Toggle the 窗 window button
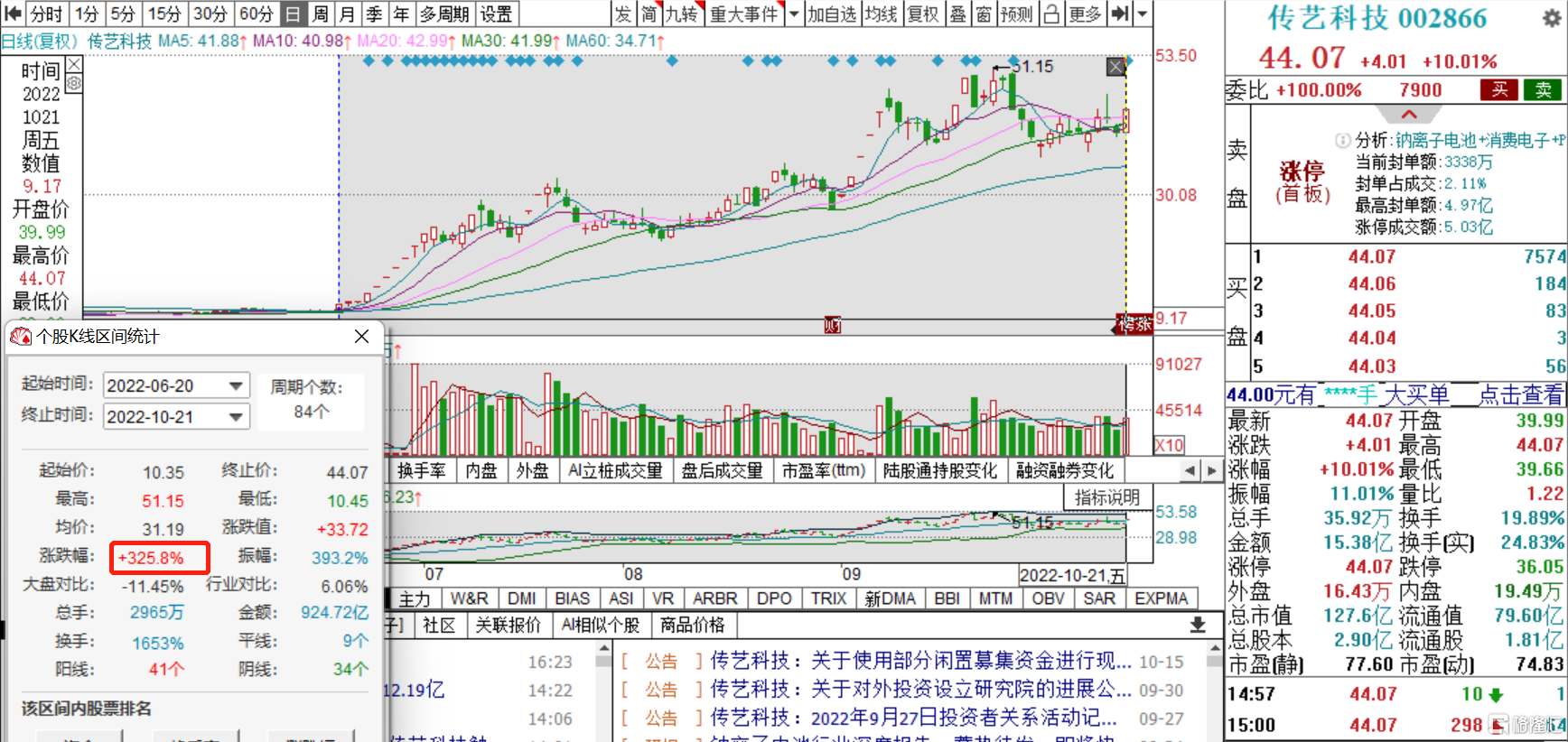Viewport: 1568px width, 742px height. coord(984,14)
